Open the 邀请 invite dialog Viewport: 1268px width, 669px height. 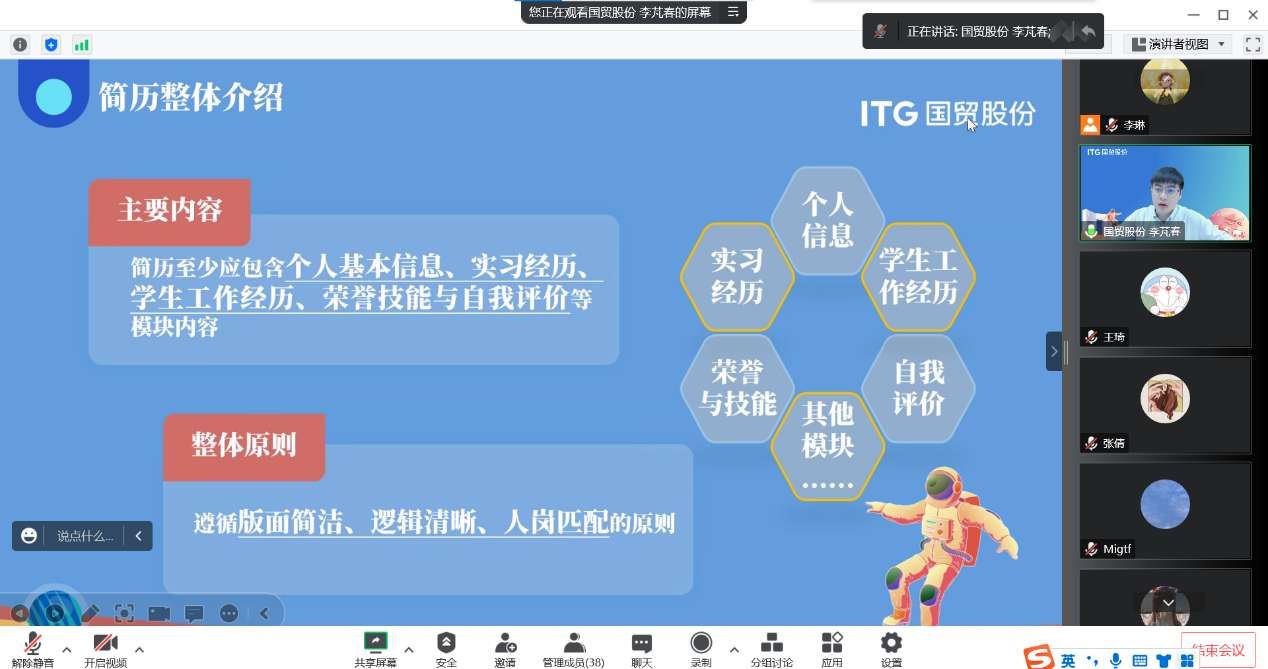(x=505, y=650)
